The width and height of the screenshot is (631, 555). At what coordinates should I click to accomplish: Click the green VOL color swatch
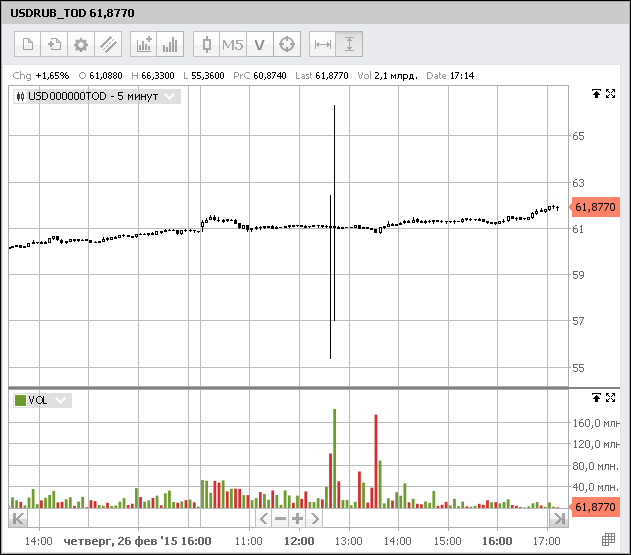coord(20,400)
